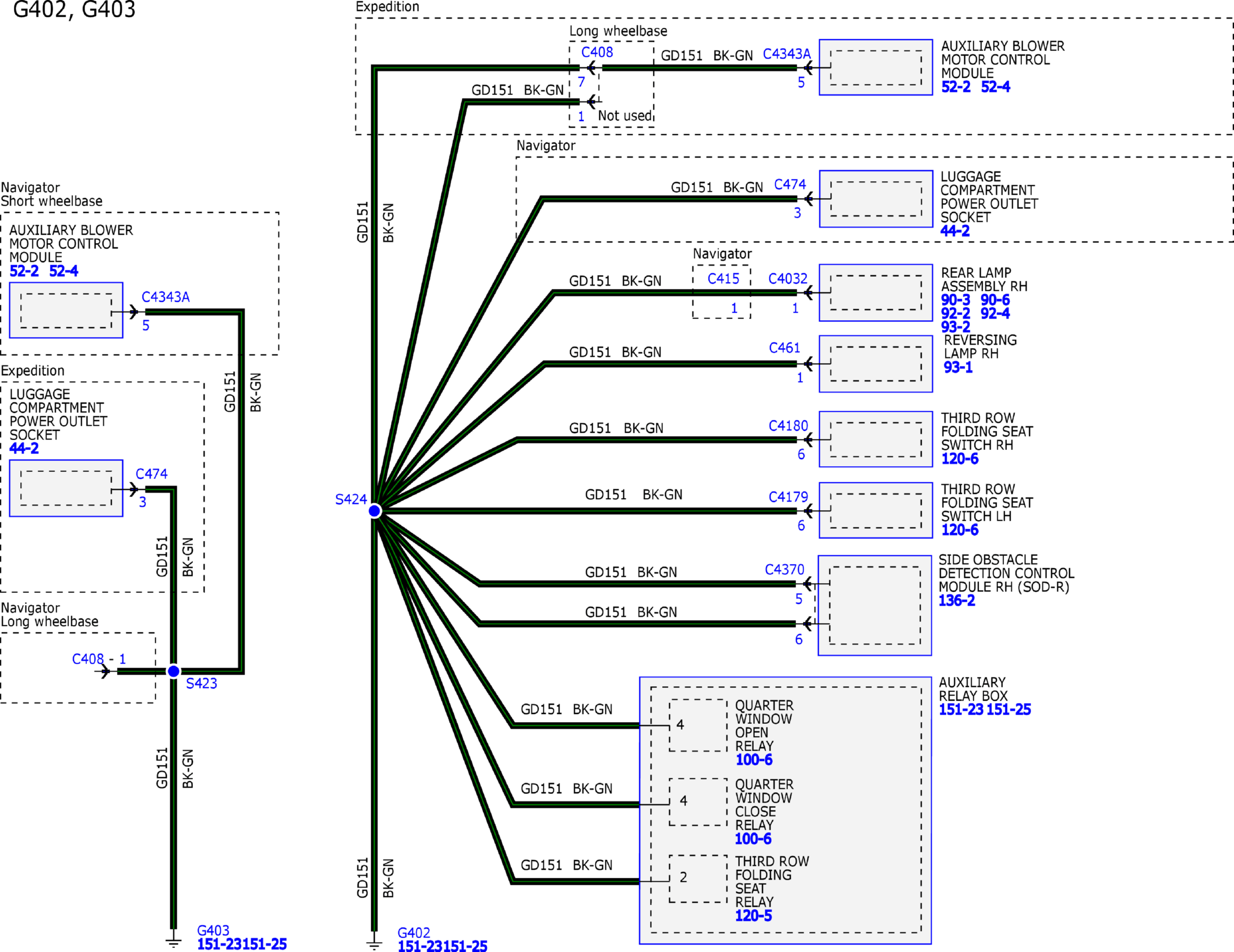
Task: Open reference 100-6 under Quarter Window Open Relay
Action: tap(754, 760)
